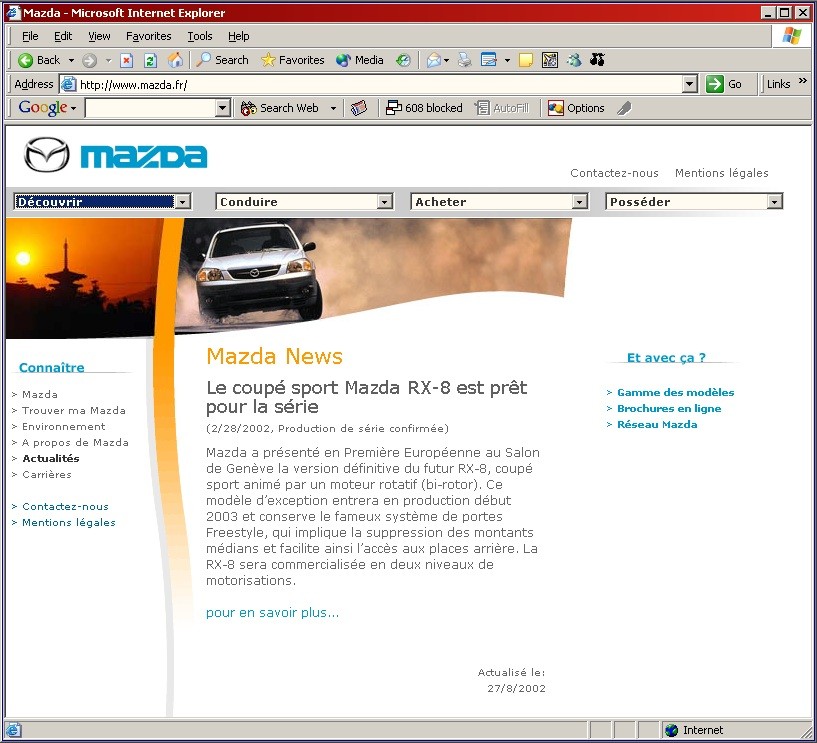Click the Refresh page icon

click(x=150, y=60)
